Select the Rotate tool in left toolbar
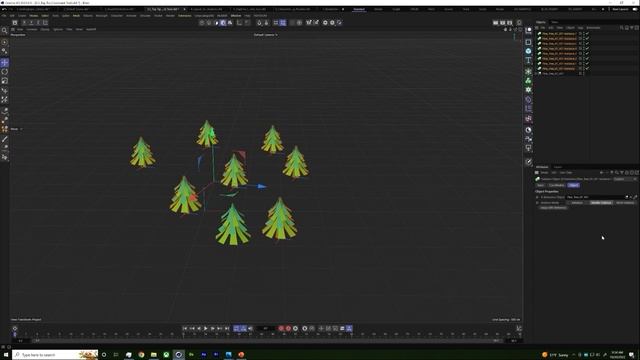Screen dimensions: 640x360 4,72
